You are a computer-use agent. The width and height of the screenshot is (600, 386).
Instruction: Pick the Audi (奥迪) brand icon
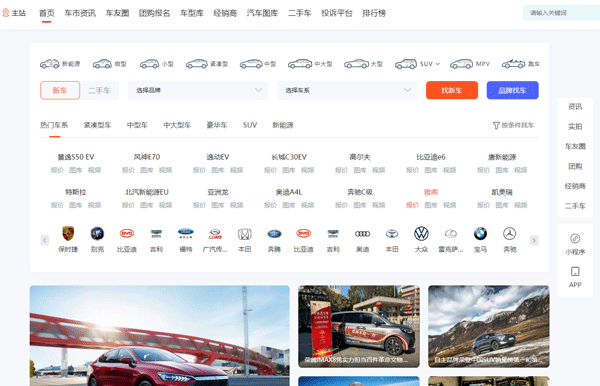click(x=362, y=234)
